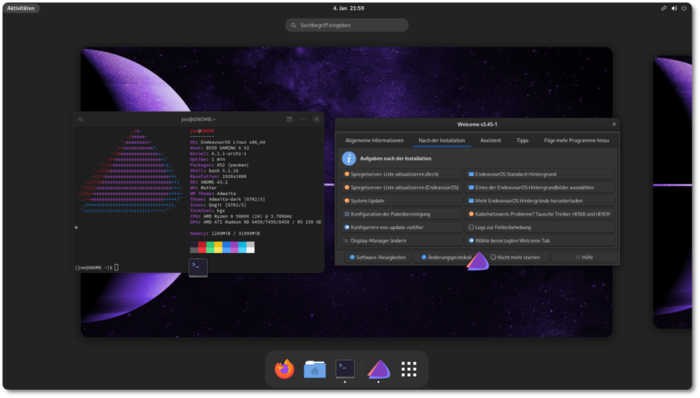Open Logs zur Fehlerbehebung
The height and width of the screenshot is (398, 700).
coord(540,227)
